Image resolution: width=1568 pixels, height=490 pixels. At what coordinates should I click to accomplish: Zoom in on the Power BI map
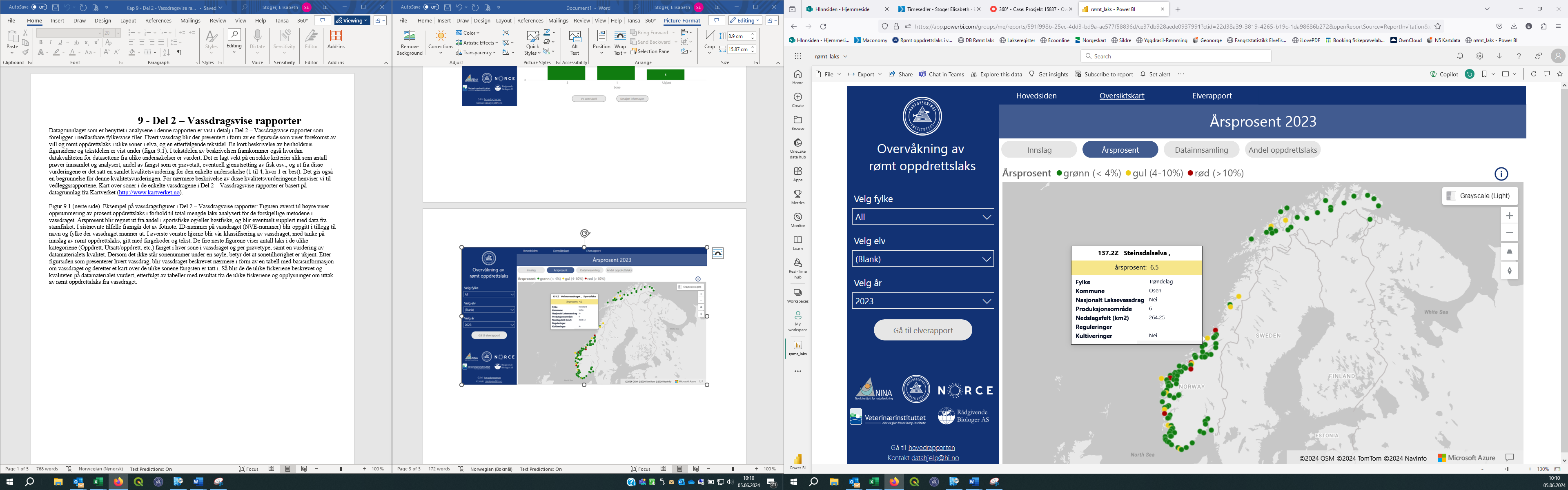pyautogui.click(x=1509, y=216)
